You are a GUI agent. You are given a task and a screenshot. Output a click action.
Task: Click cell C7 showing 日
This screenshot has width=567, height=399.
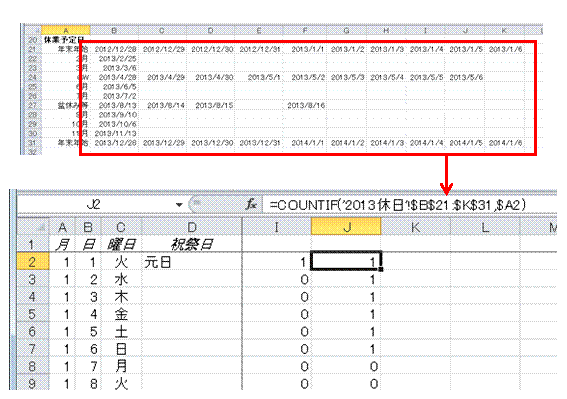[x=121, y=349]
